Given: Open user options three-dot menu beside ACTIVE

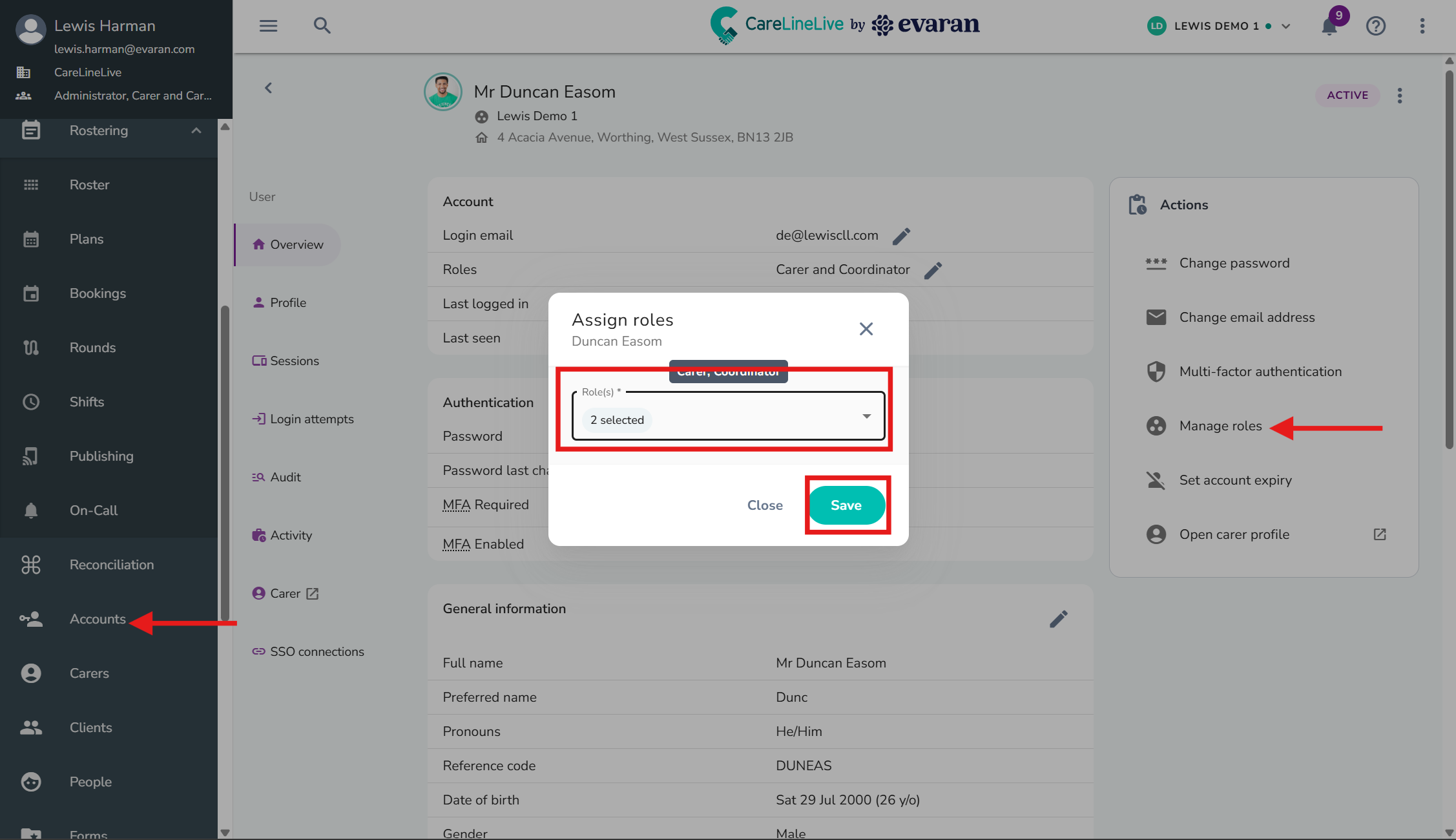Looking at the screenshot, I should coord(1399,96).
